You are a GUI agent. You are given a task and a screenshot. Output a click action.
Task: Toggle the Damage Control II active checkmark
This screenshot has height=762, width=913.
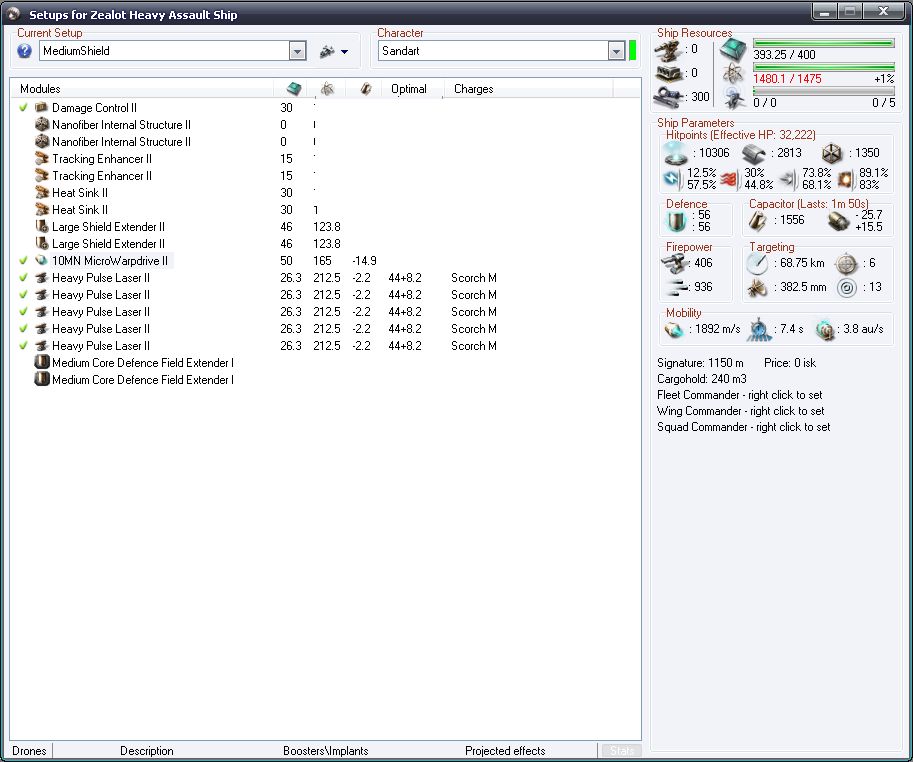click(23, 107)
